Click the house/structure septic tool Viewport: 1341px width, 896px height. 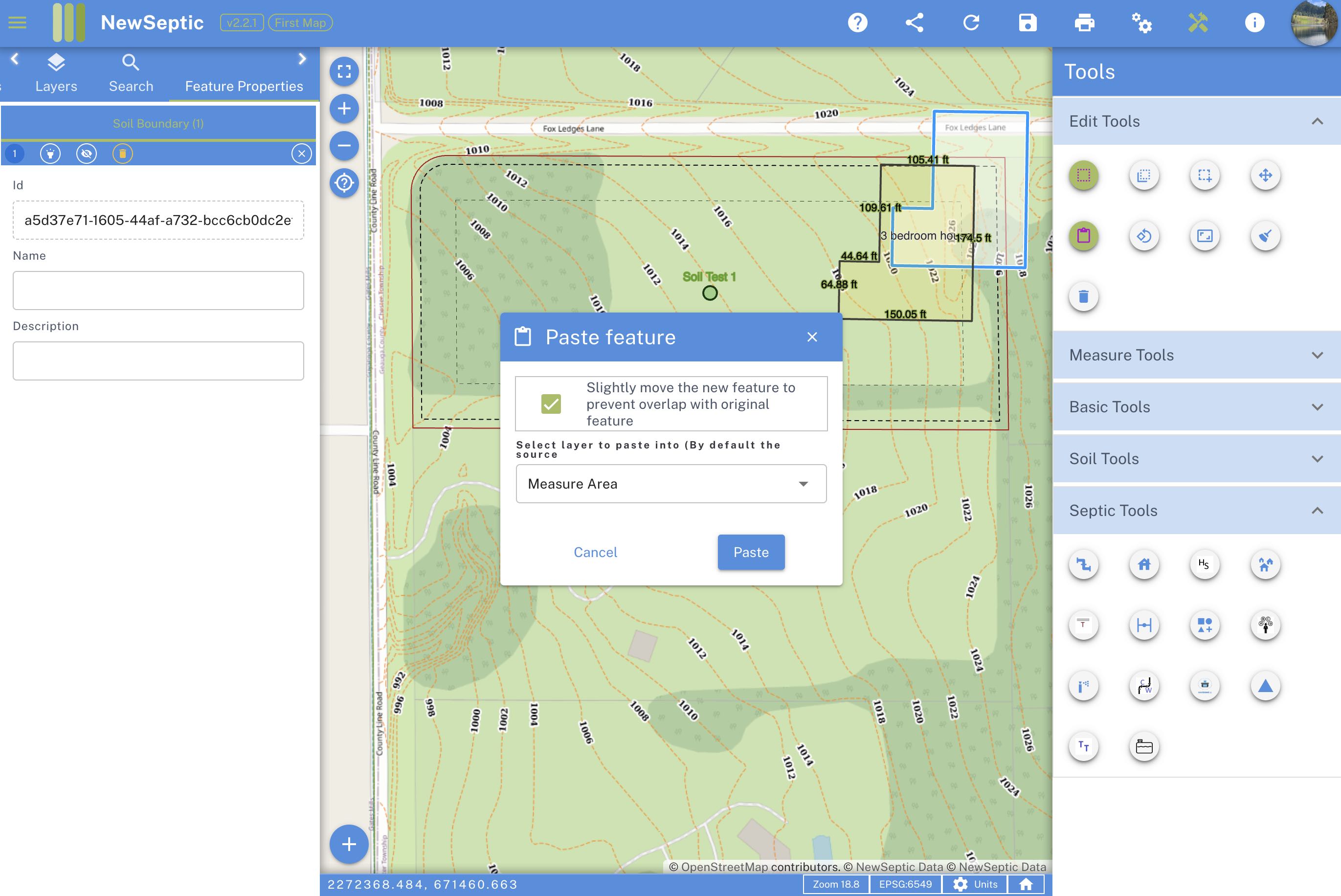pos(1144,564)
